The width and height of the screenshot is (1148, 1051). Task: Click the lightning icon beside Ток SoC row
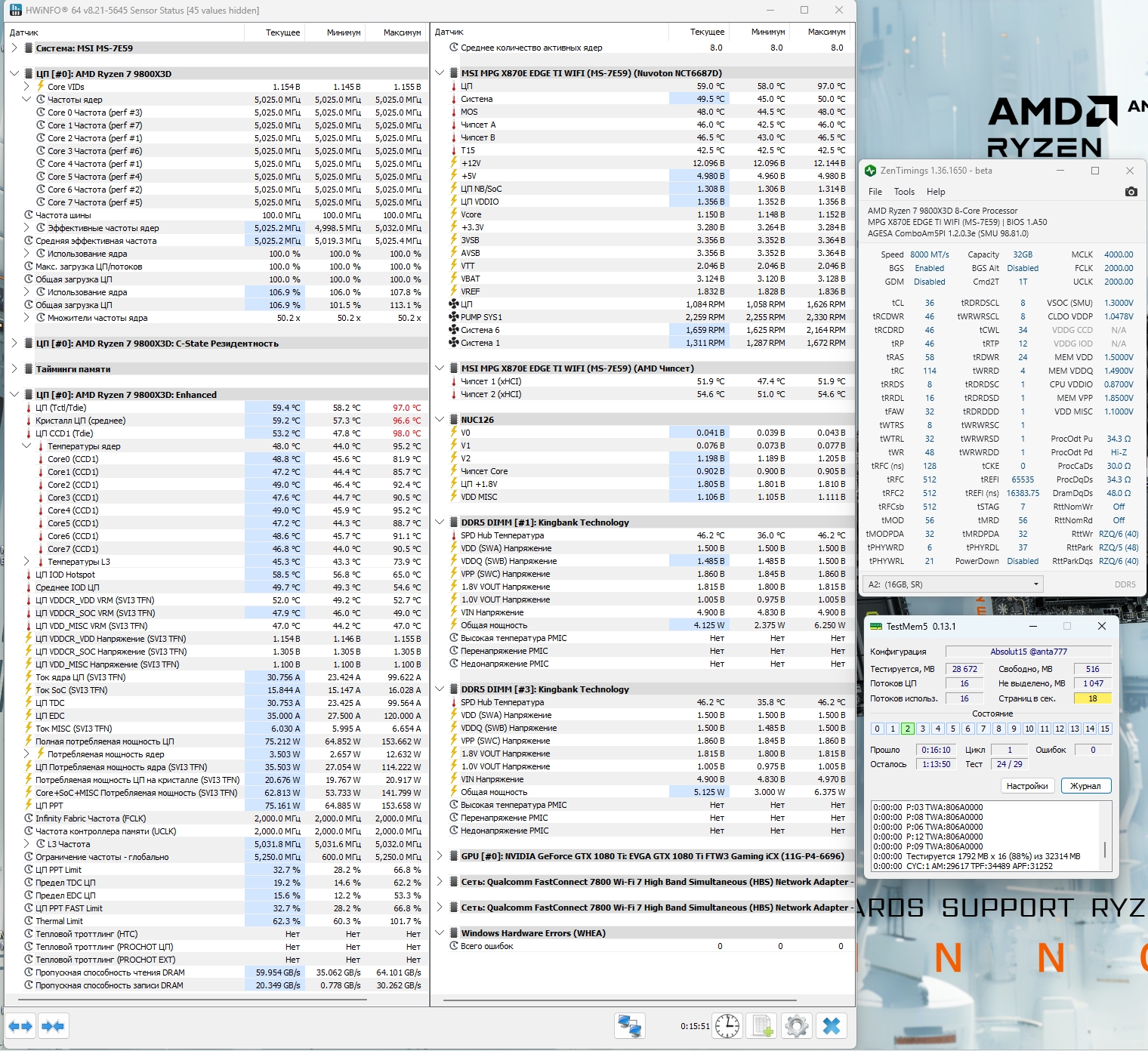click(x=29, y=690)
